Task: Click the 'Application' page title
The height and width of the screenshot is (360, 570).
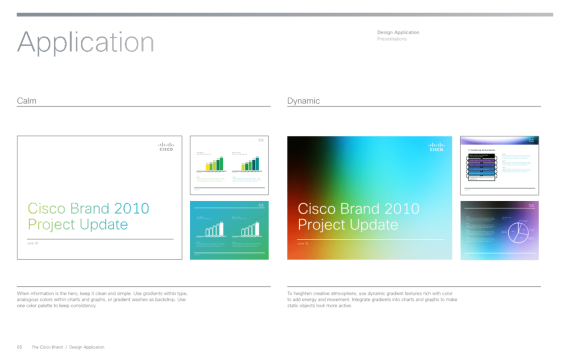Action: click(86, 43)
